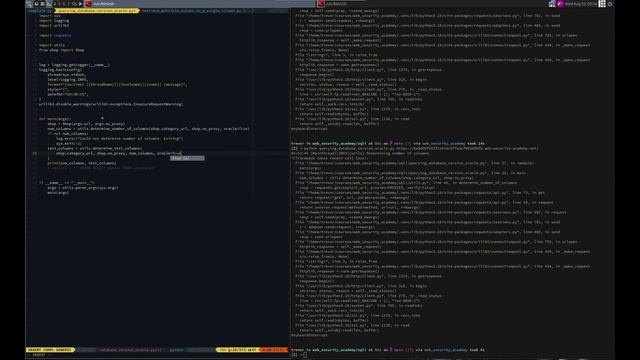This screenshot has width=640, height=360.
Task: Click the pink circular tray icon
Action: tap(560, 4)
